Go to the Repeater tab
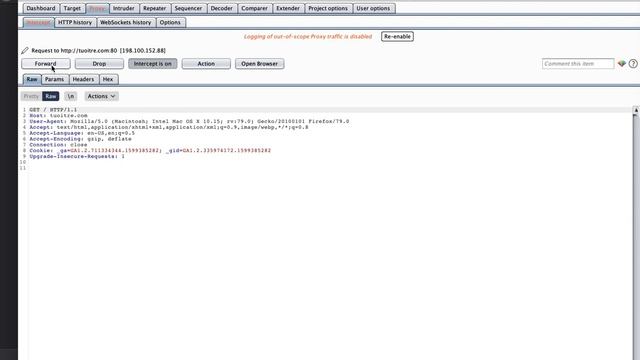The width and height of the screenshot is (640, 360). tap(155, 8)
